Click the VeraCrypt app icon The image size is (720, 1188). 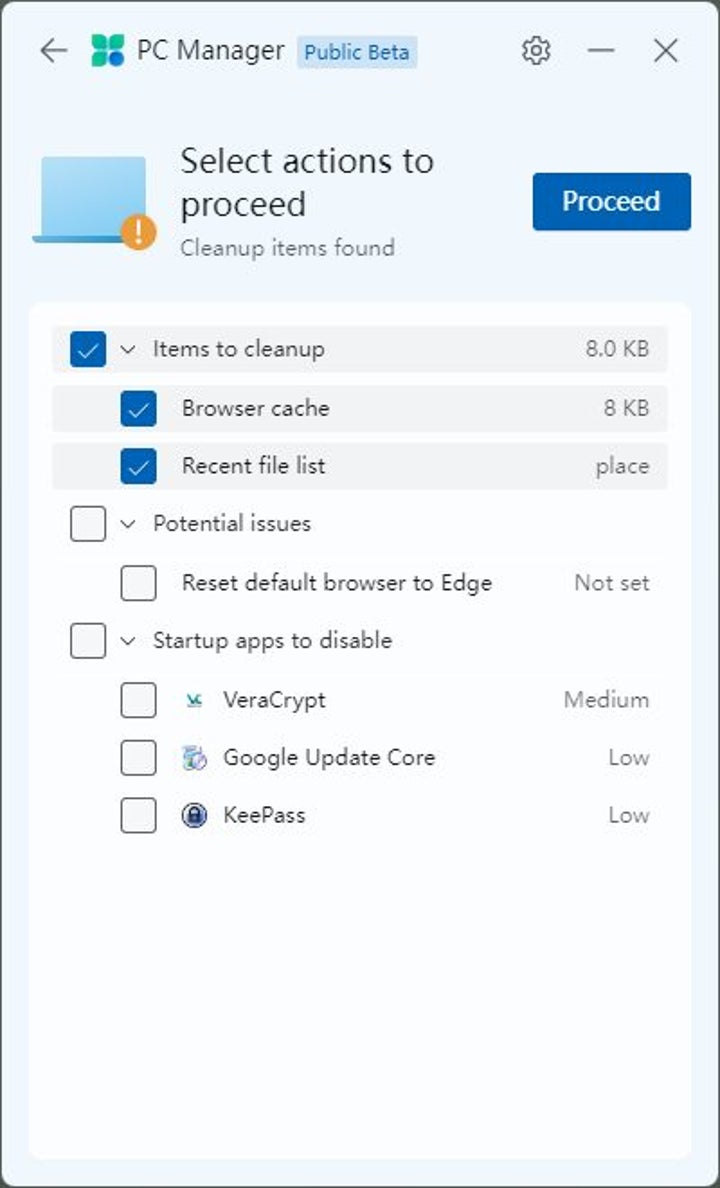click(x=194, y=700)
